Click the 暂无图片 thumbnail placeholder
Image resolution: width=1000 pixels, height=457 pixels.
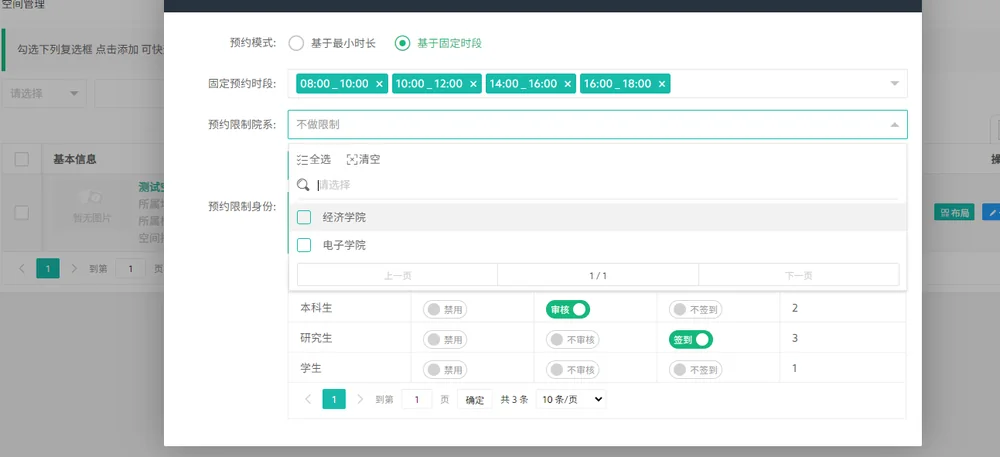(x=92, y=207)
